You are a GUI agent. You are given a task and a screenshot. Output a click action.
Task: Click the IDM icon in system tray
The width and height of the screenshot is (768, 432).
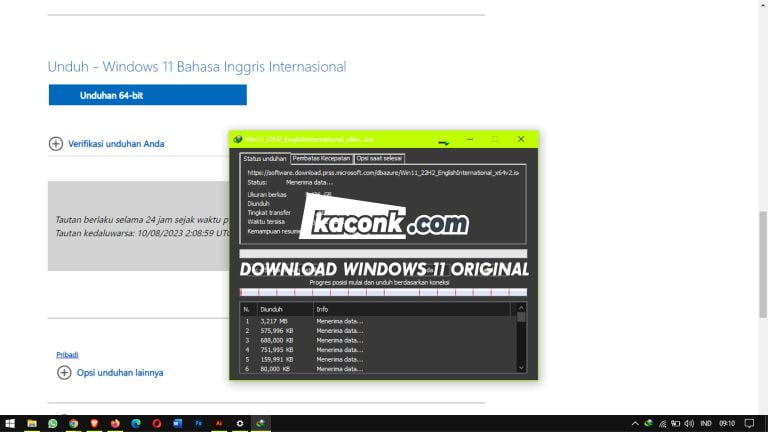pyautogui.click(x=648, y=423)
